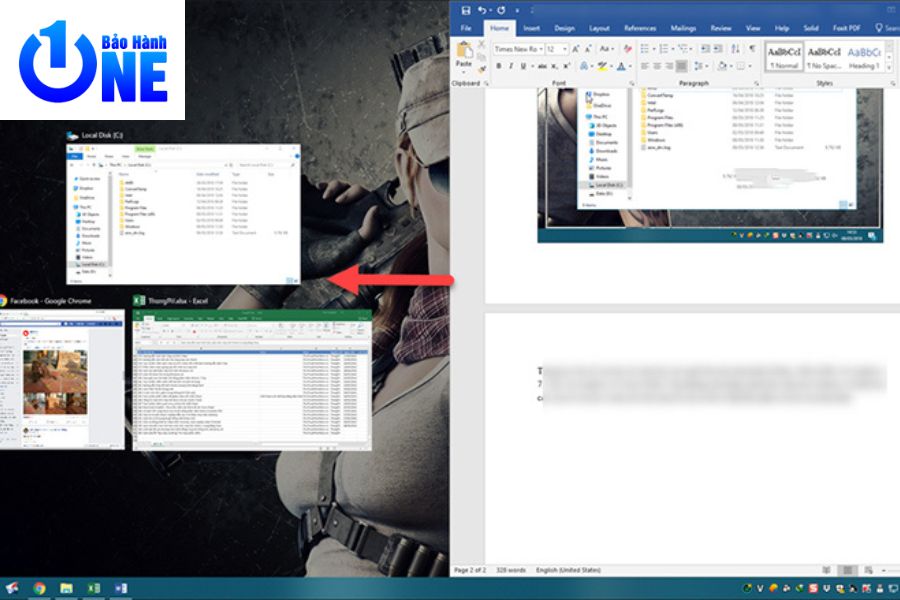Click the Show/Hide paragraph marks icon

point(752,48)
